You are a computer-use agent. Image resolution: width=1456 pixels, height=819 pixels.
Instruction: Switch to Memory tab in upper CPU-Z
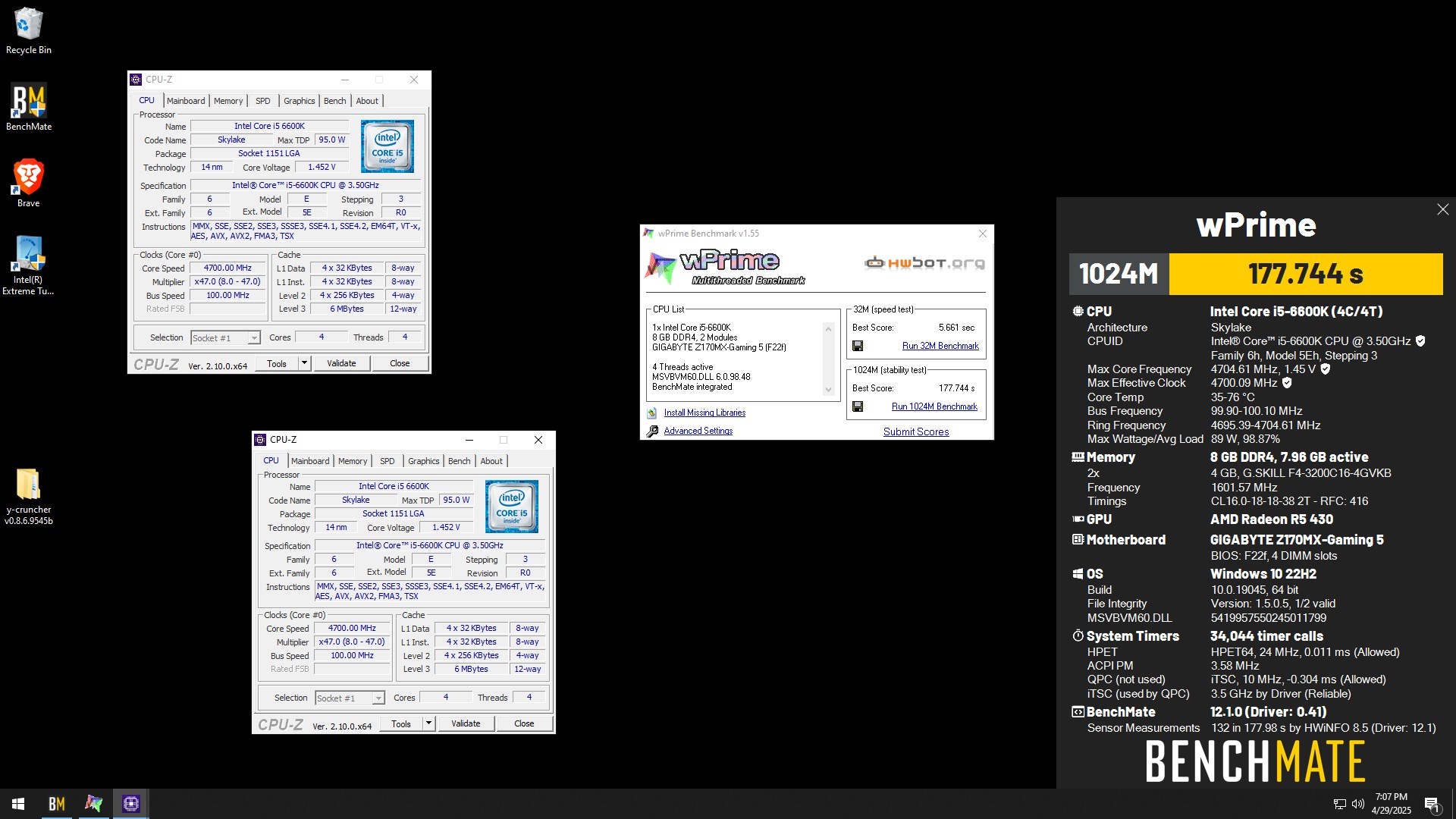pos(228,101)
